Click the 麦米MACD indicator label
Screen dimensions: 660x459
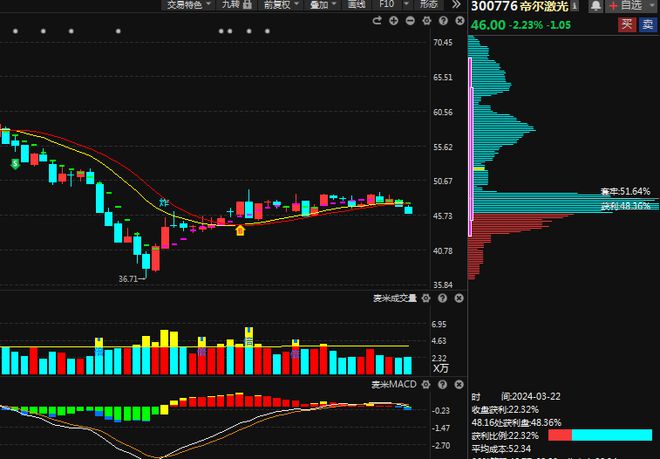point(394,384)
